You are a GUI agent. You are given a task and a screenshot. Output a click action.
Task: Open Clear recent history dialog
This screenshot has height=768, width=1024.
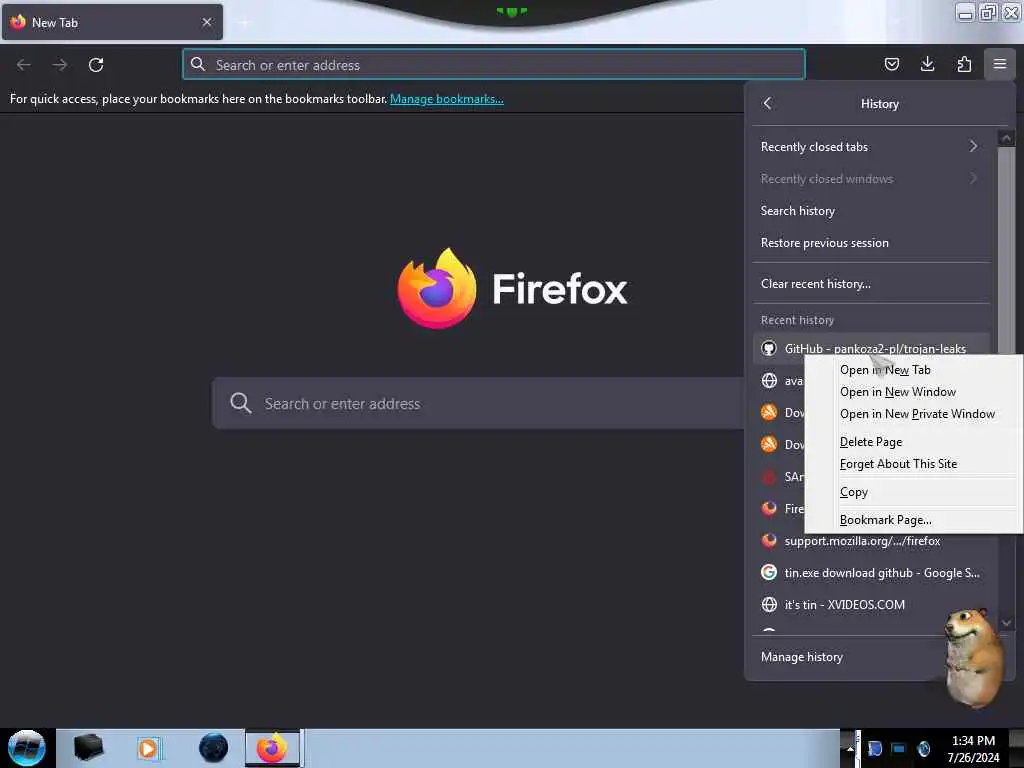coord(871,283)
